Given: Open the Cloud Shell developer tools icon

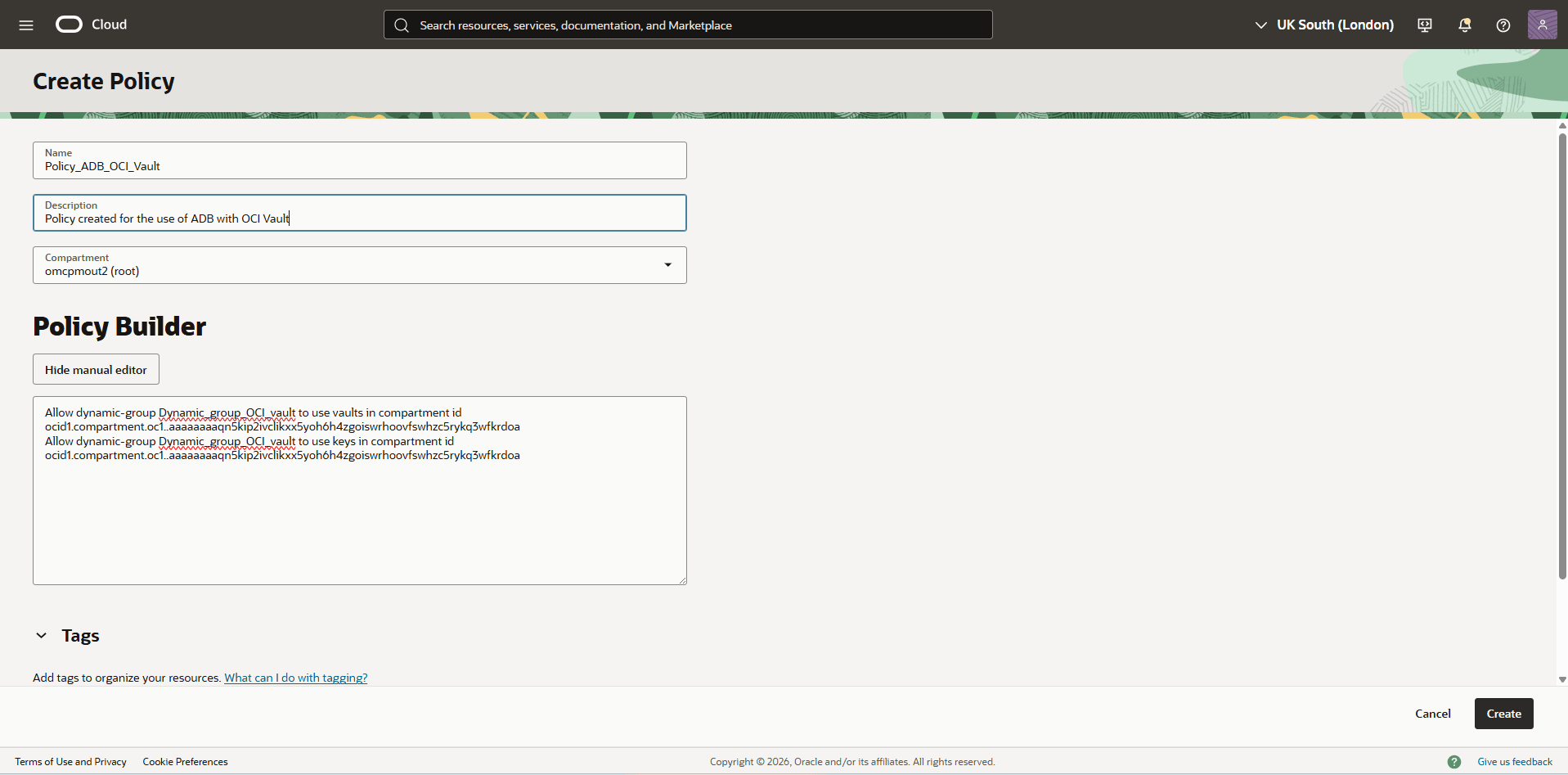Looking at the screenshot, I should coord(1425,25).
